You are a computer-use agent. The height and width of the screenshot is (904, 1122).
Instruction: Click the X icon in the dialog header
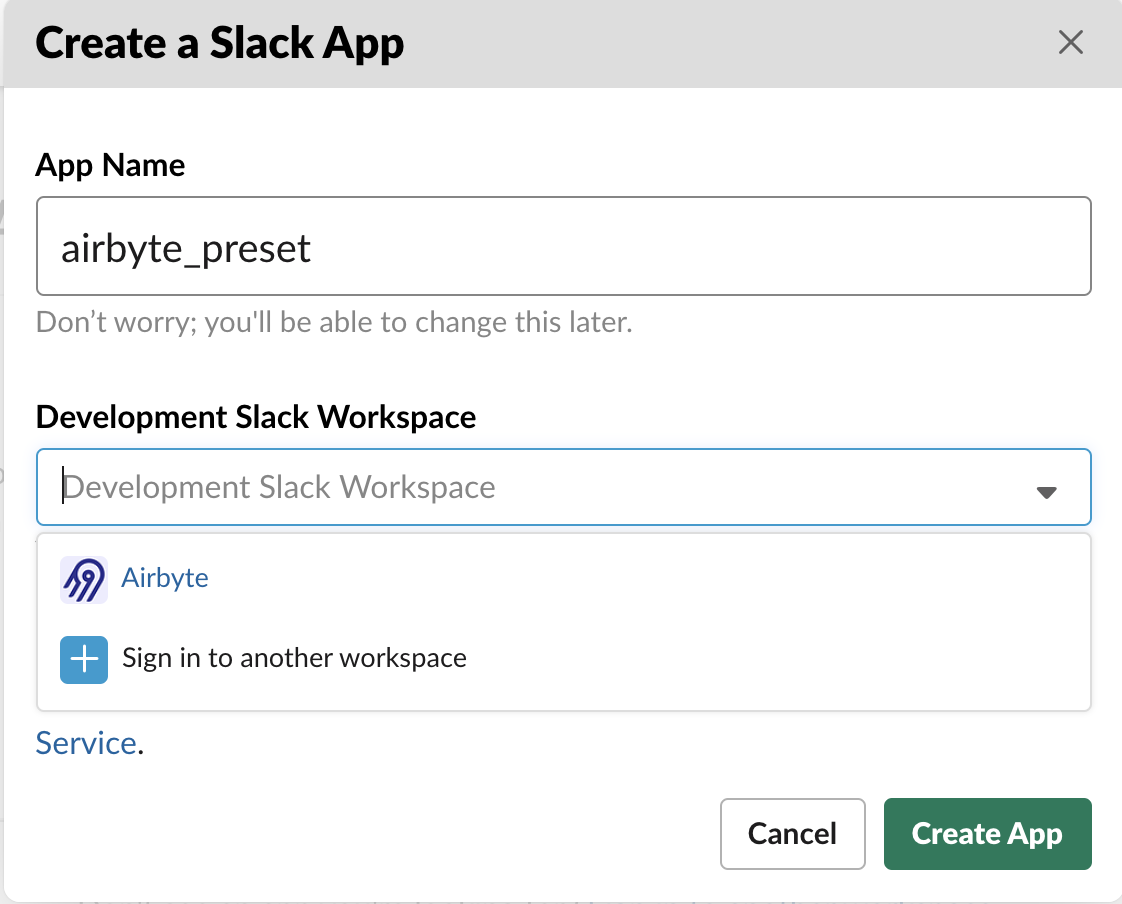click(1070, 43)
